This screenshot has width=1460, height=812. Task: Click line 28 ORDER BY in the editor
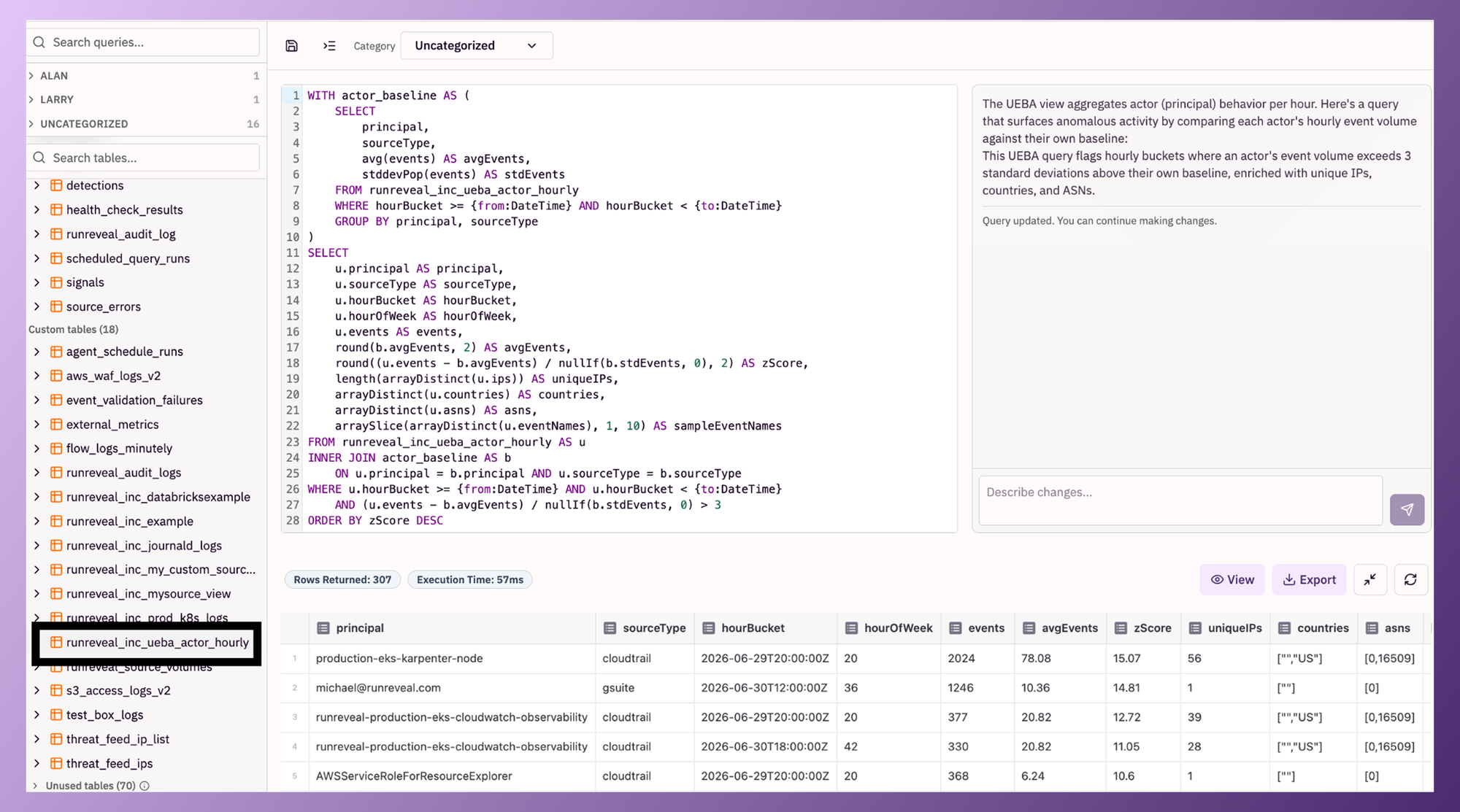375,520
